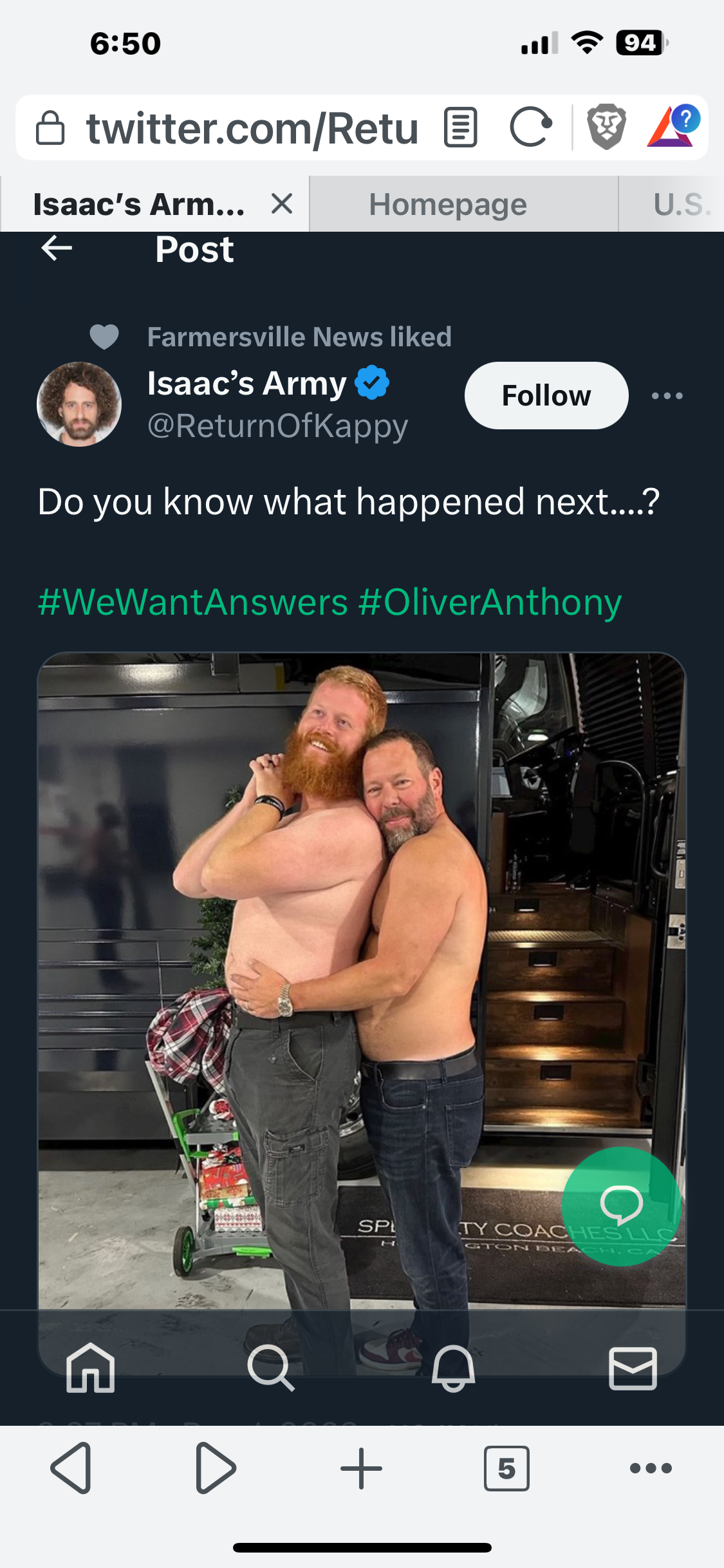Open Twitter Home tab icon
Screen dimensions: 724x1568
pos(91,1368)
